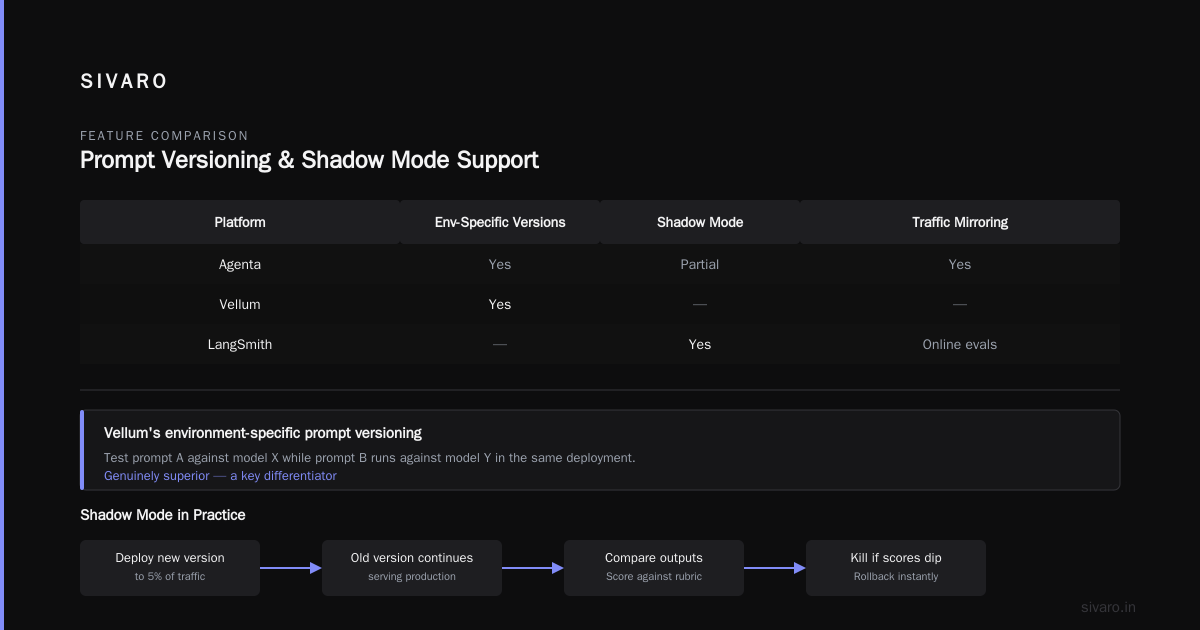Screen dimensions: 1200x630
Task: Click Vellum's Traffic Mirroring dash cell
Action: (960, 305)
